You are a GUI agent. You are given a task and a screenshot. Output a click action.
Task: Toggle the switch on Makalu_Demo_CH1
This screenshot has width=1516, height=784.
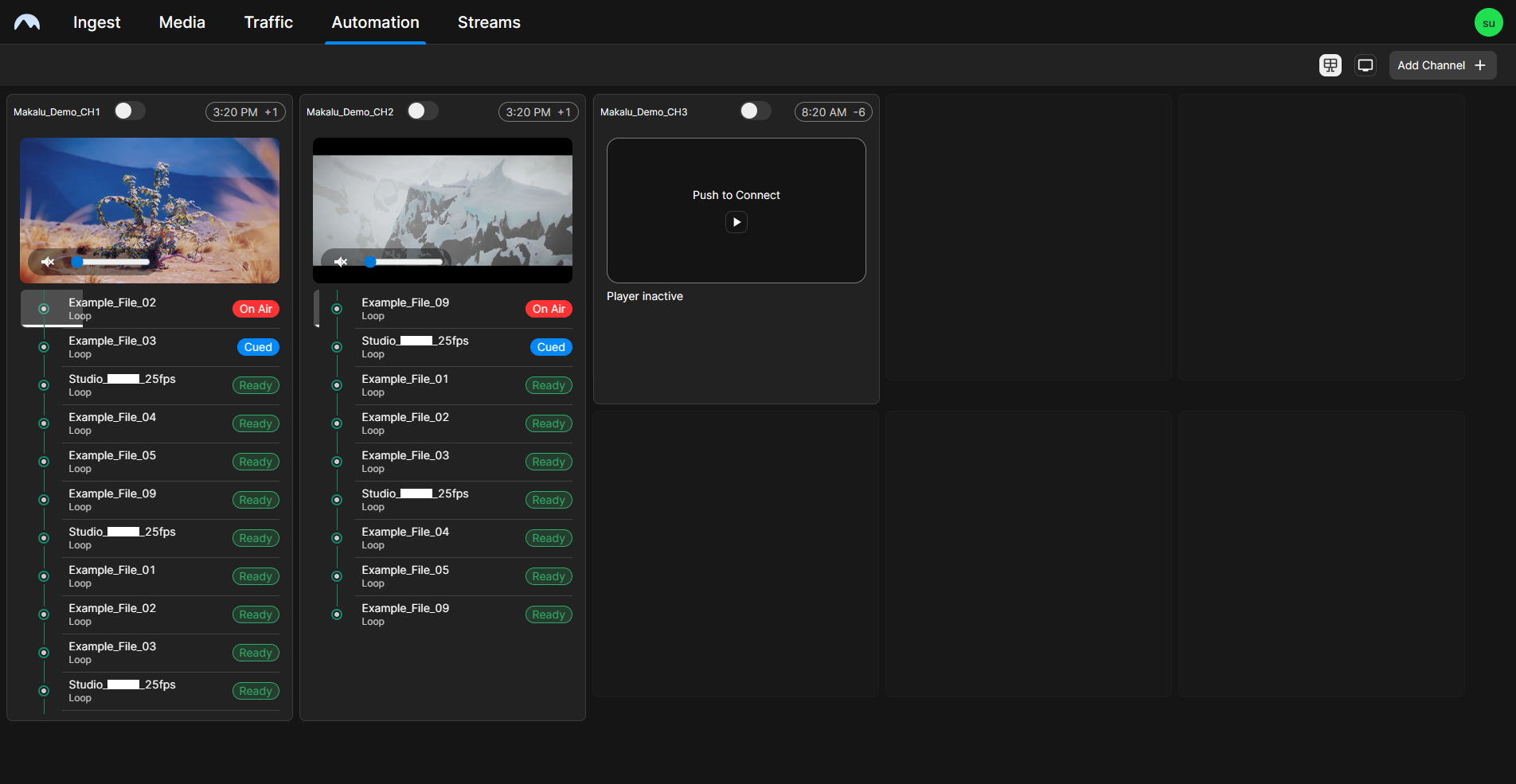pos(129,111)
